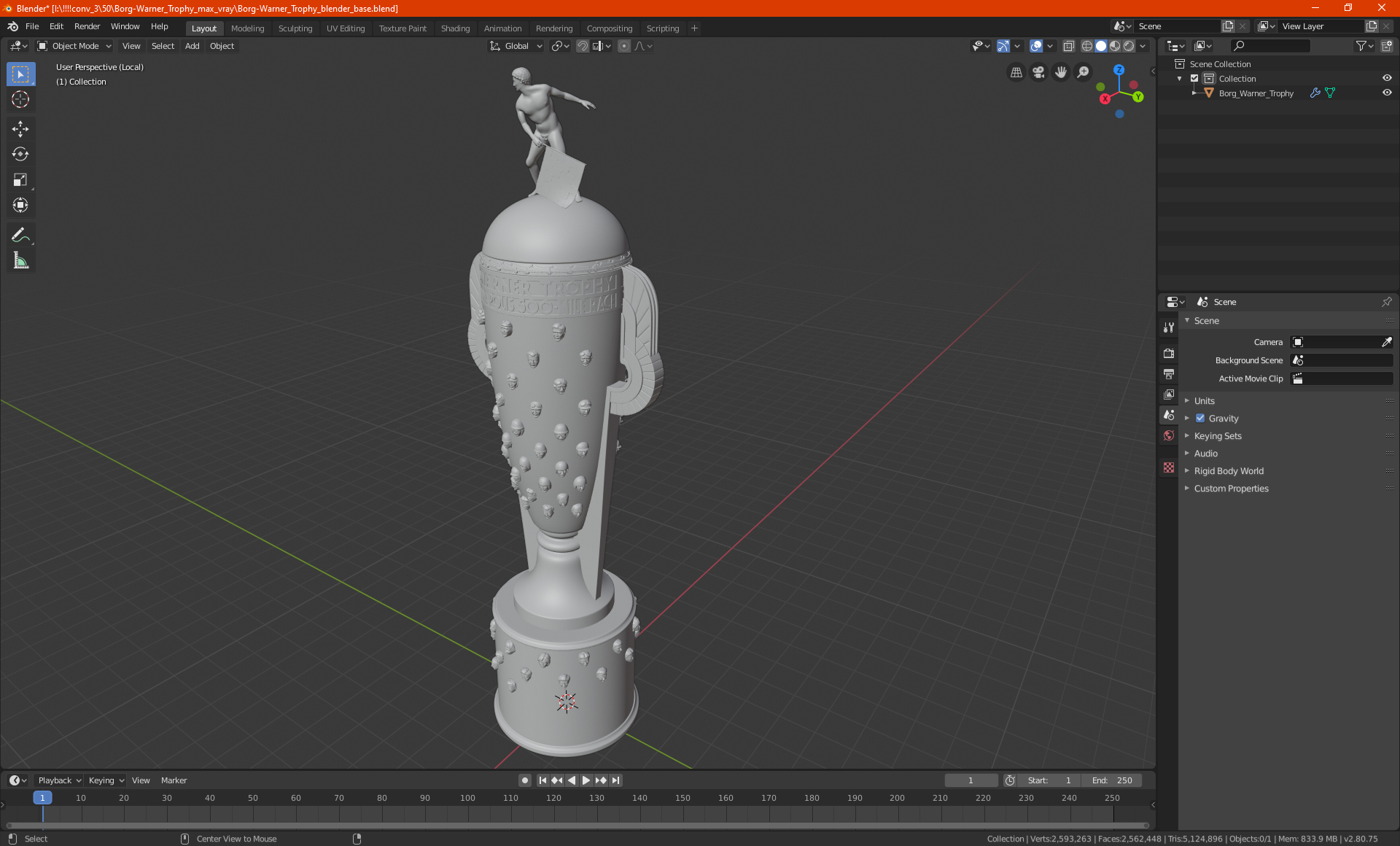Viewport: 1400px width, 846px height.
Task: Expand the Audio panel
Action: click(1205, 454)
